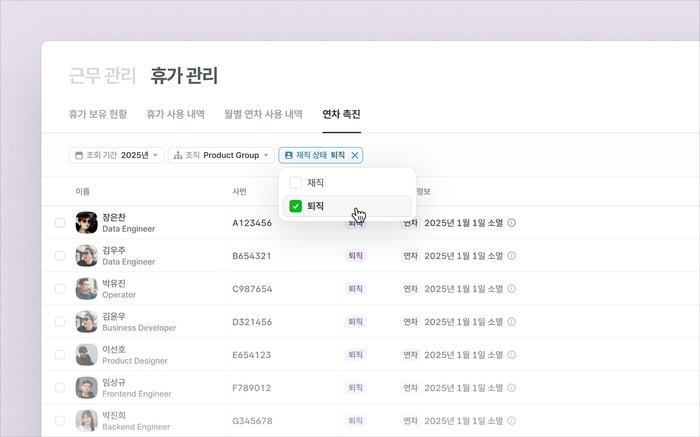Click employee number D321456

(x=252, y=322)
